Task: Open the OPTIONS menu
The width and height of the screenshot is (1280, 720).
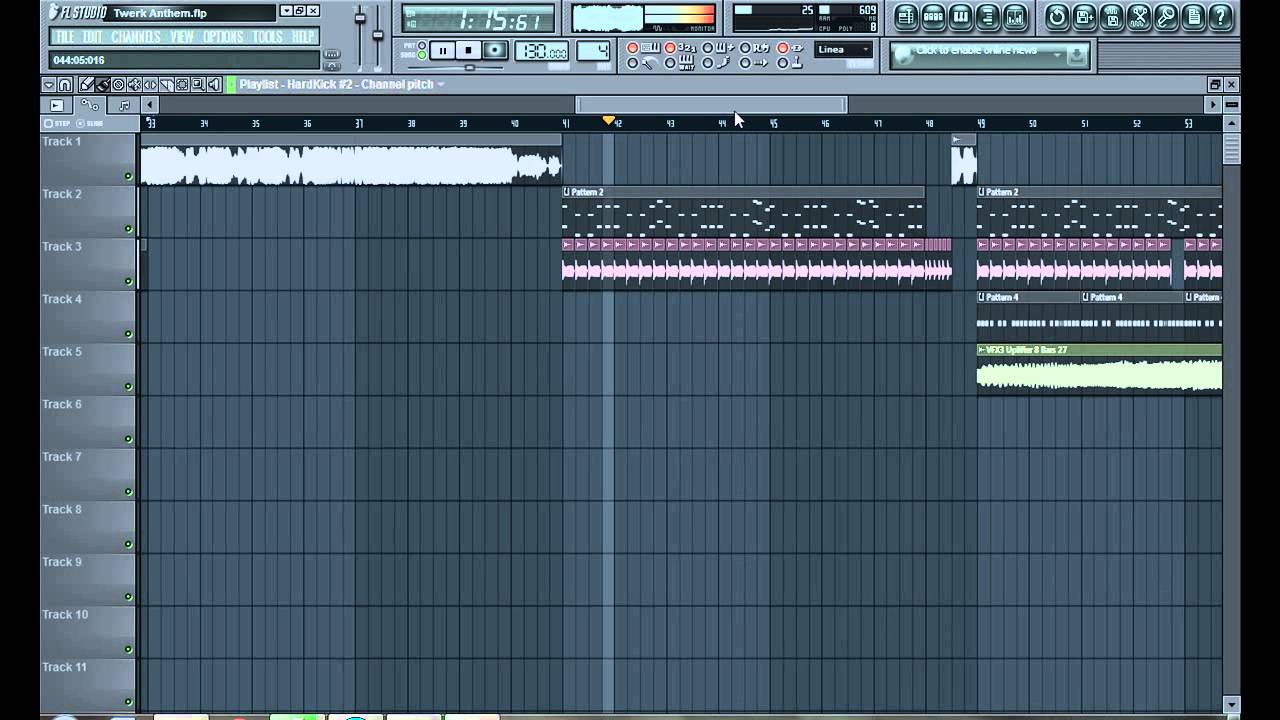Action: [223, 37]
